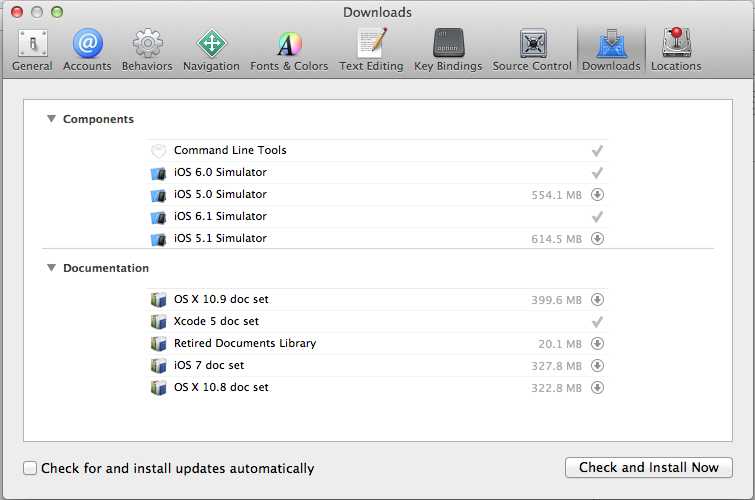
Task: Click the installed checkmark for Xcode 5 doc set
Action: click(598, 322)
